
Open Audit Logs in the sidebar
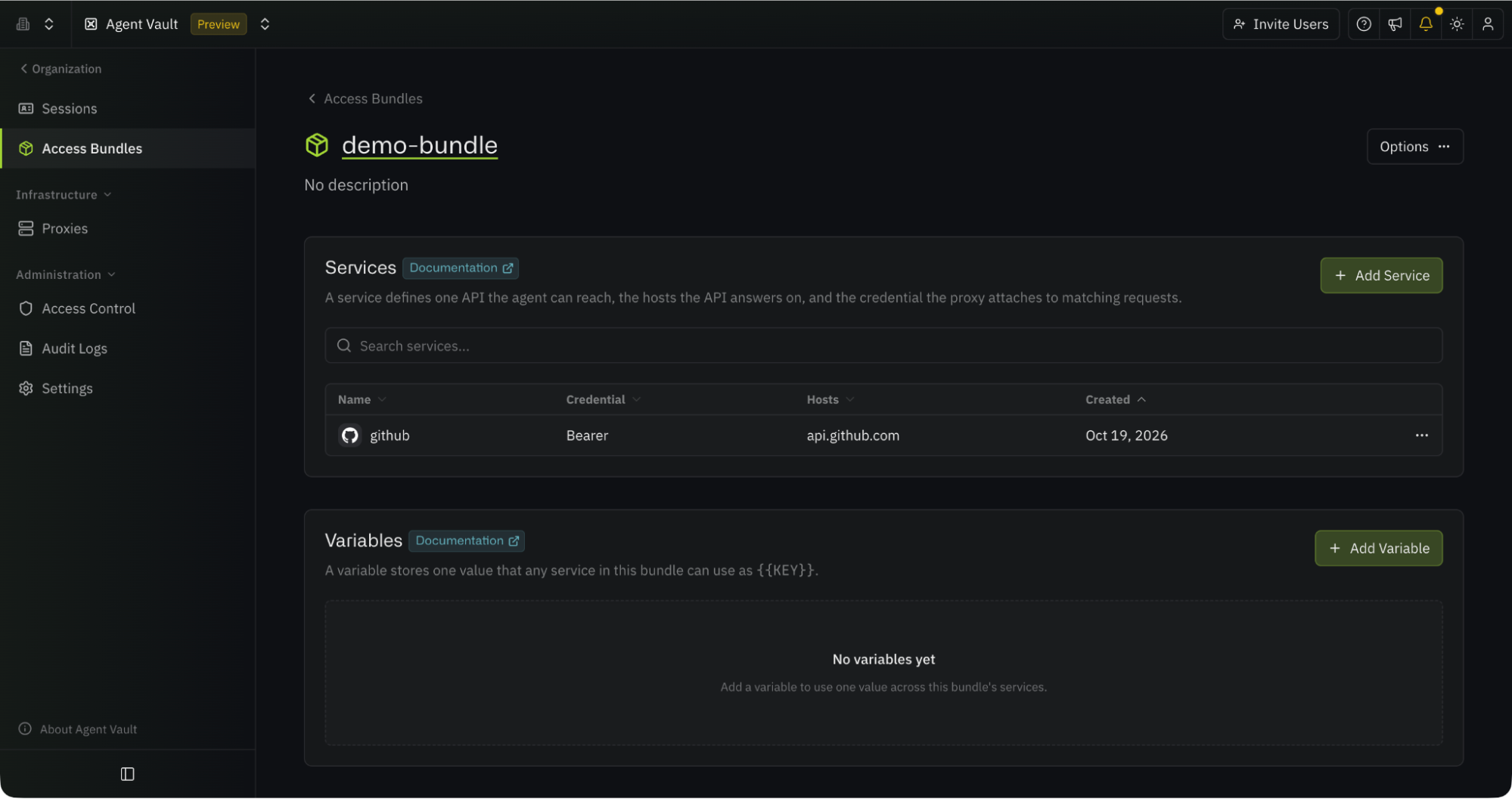click(128, 348)
